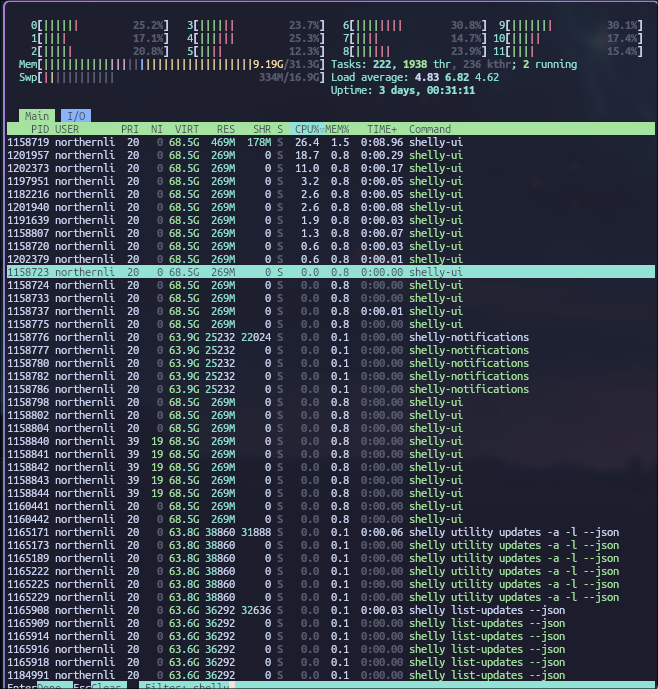
Task: Select shelly-notifications row PID 1158780
Action: tap(331, 363)
